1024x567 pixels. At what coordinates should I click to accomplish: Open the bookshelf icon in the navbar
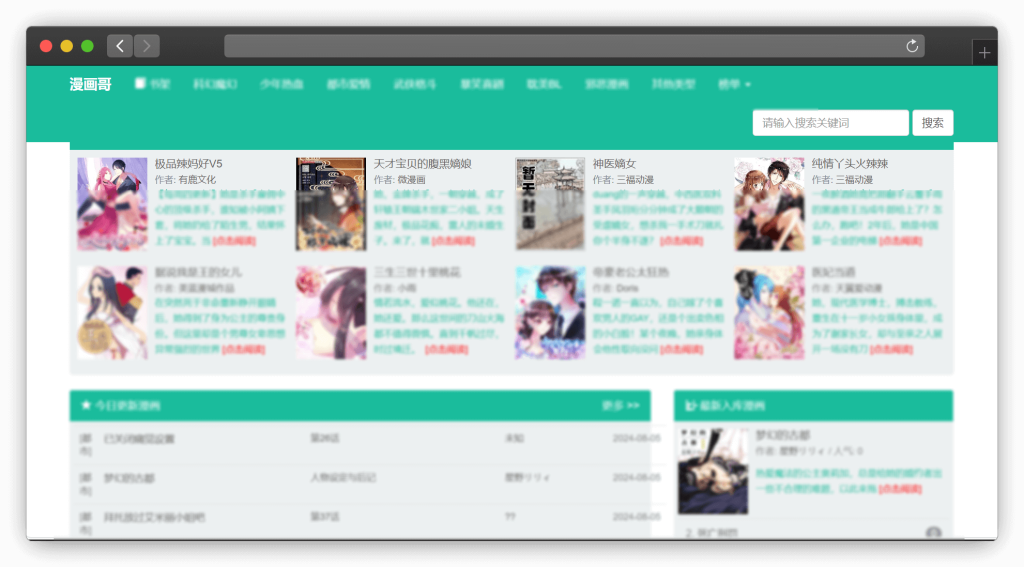coord(140,83)
